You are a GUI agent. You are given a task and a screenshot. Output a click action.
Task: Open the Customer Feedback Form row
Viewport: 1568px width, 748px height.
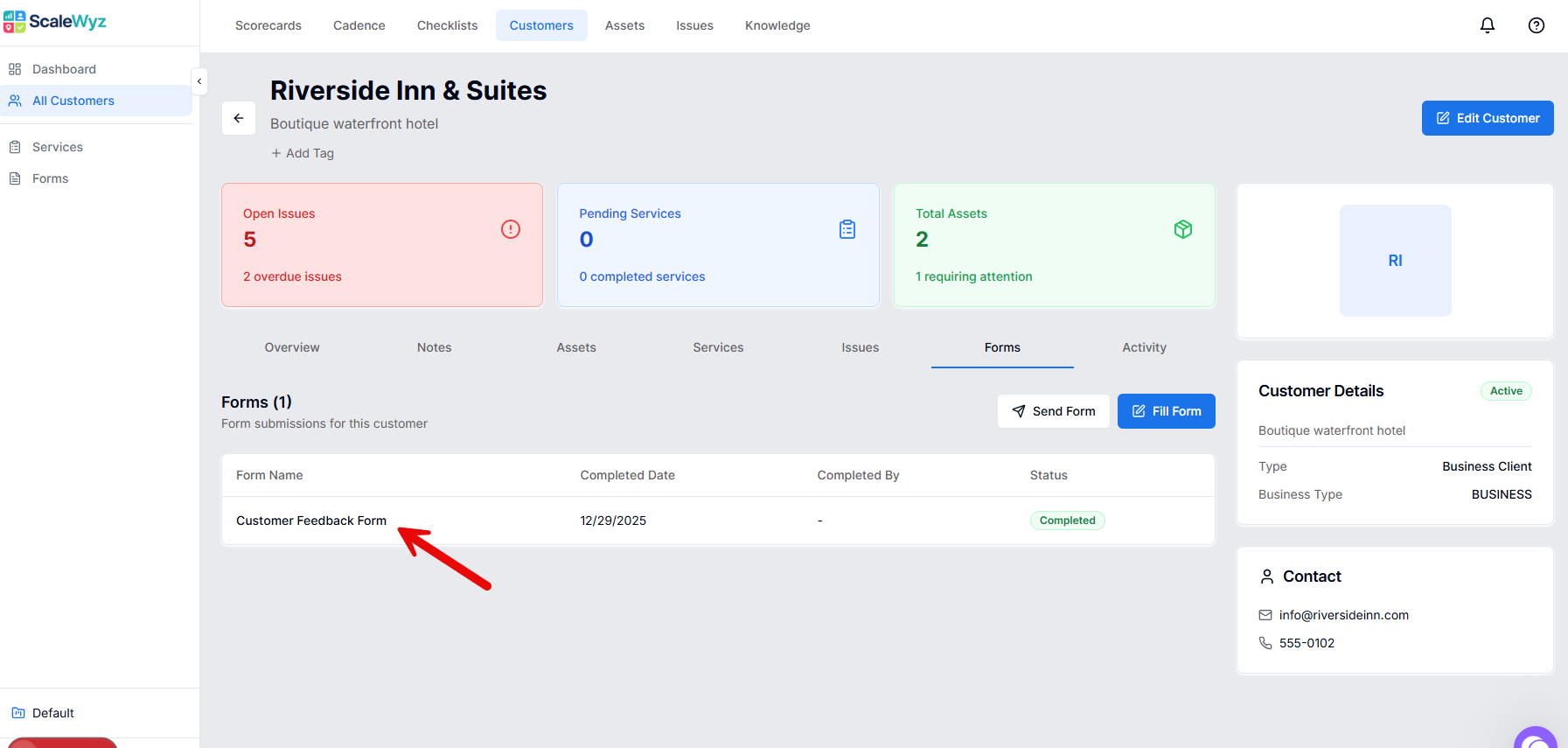[311, 521]
